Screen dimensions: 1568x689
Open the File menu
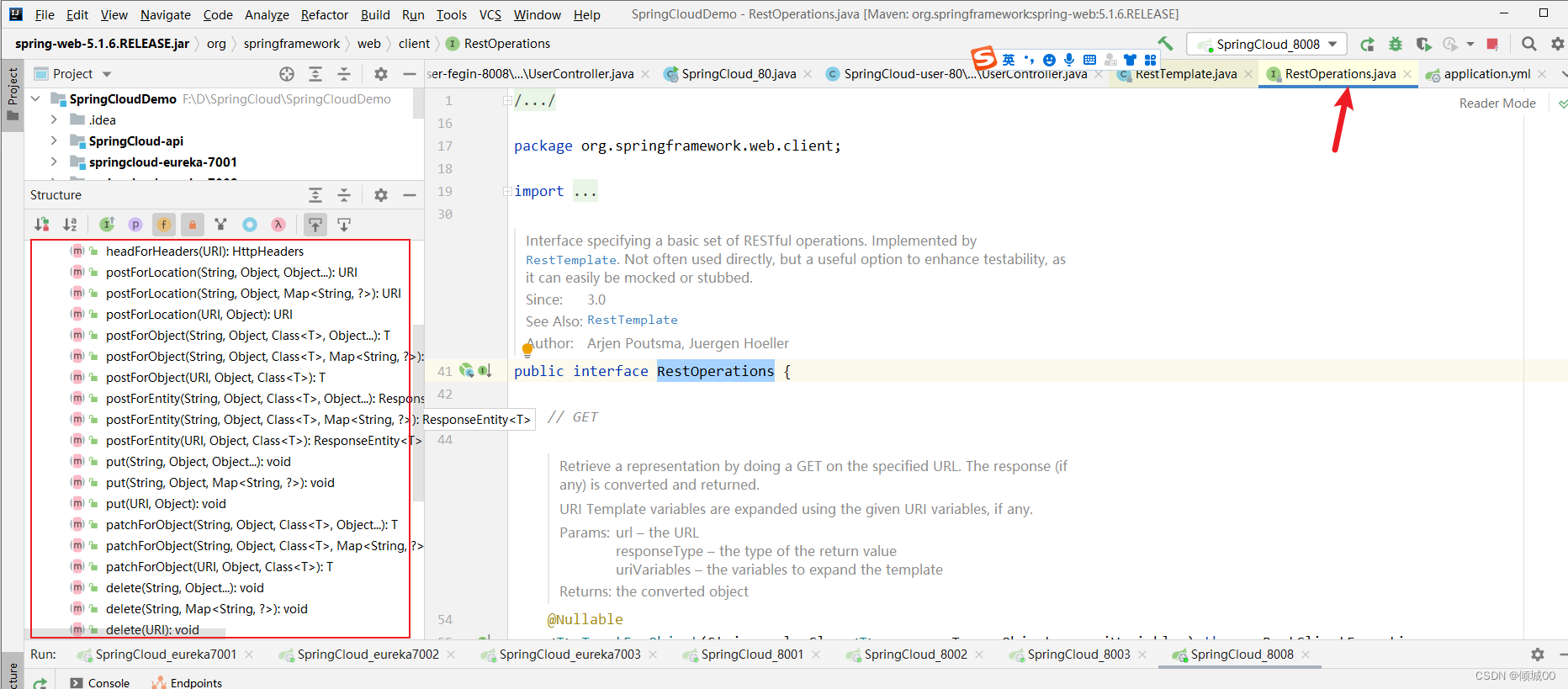pos(45,14)
